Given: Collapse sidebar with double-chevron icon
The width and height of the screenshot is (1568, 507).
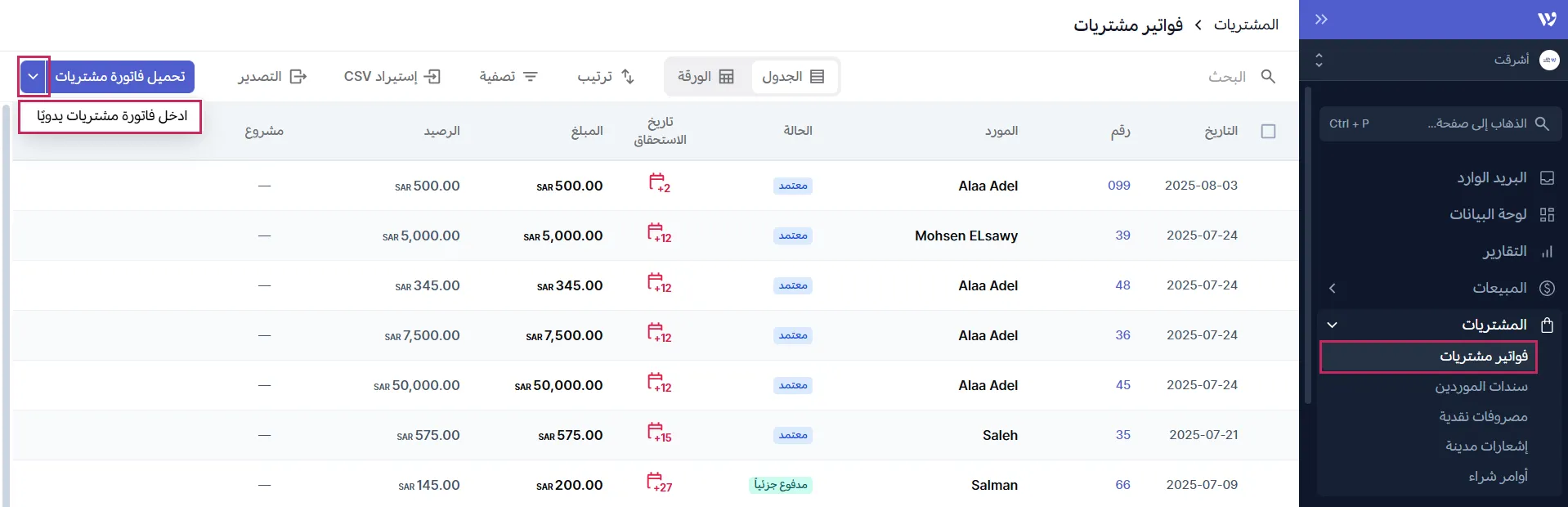Looking at the screenshot, I should (1321, 19).
